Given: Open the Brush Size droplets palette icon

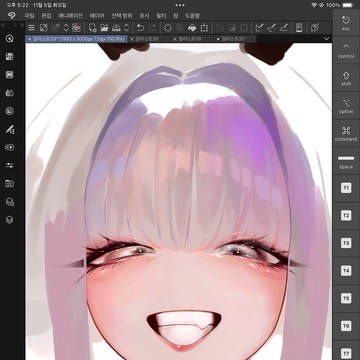Looking at the screenshot, I should 10,93.
